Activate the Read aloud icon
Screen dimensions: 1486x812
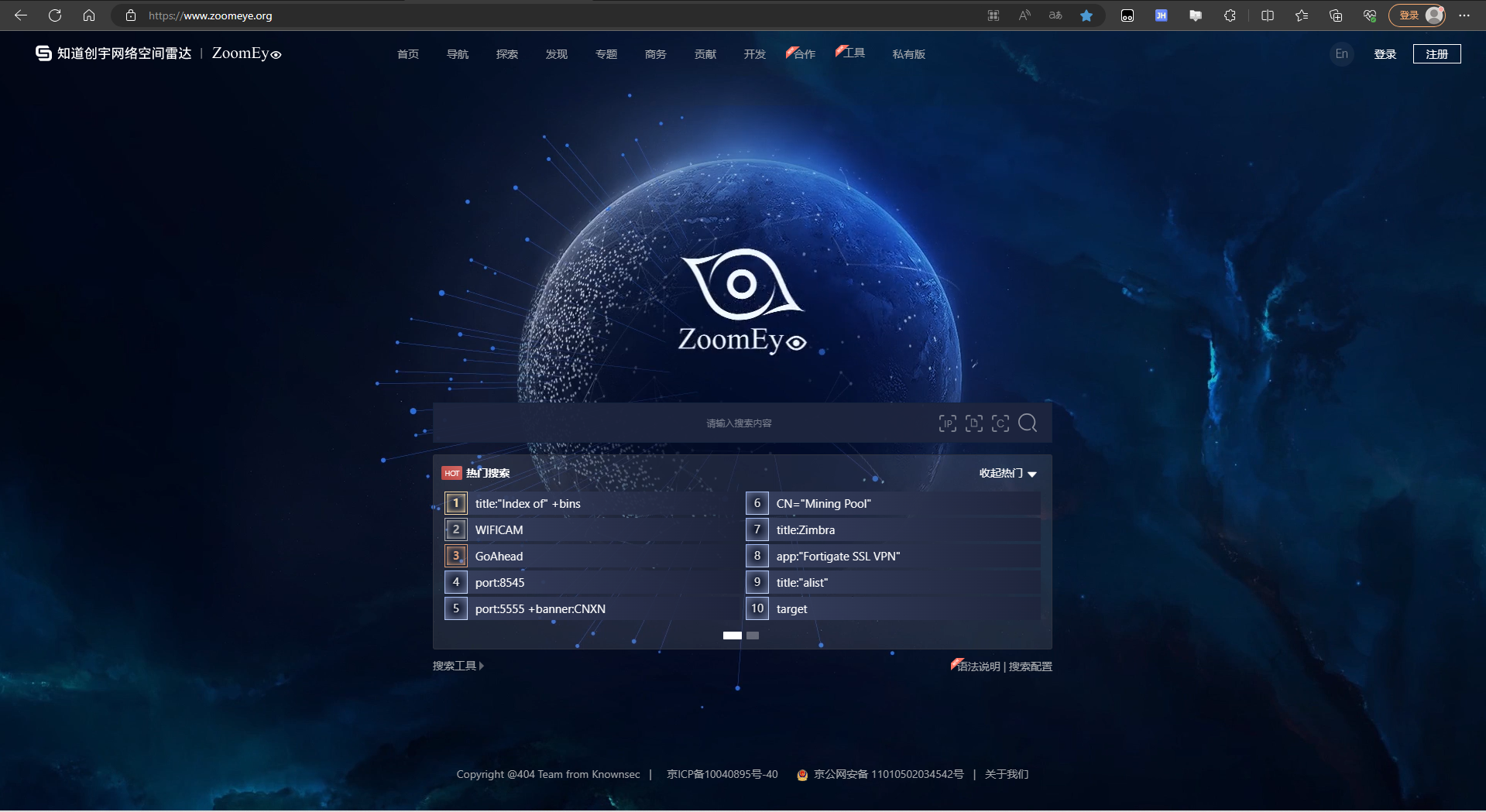point(1024,15)
